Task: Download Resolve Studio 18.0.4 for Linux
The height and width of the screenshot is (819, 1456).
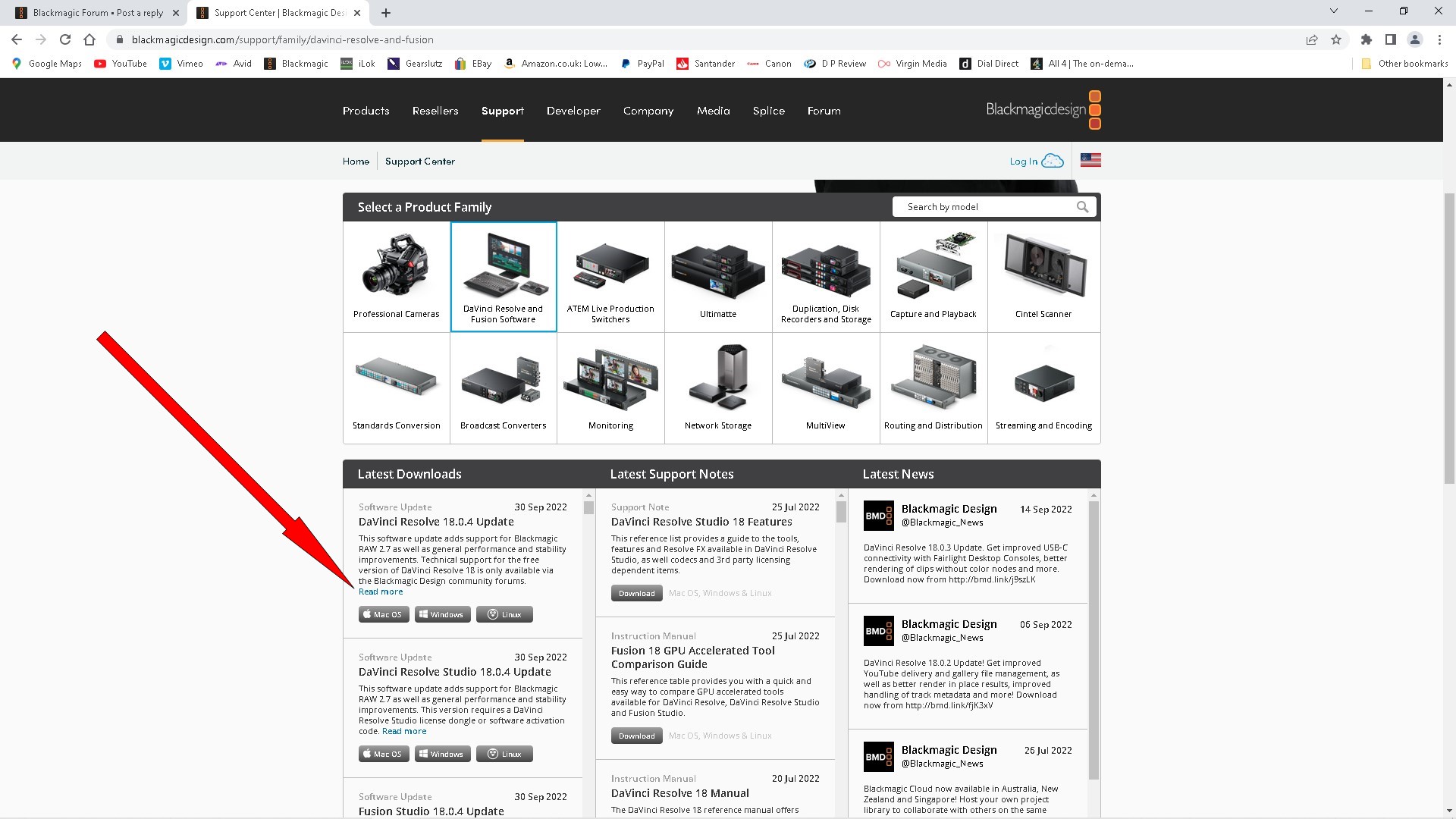Action: [x=504, y=754]
